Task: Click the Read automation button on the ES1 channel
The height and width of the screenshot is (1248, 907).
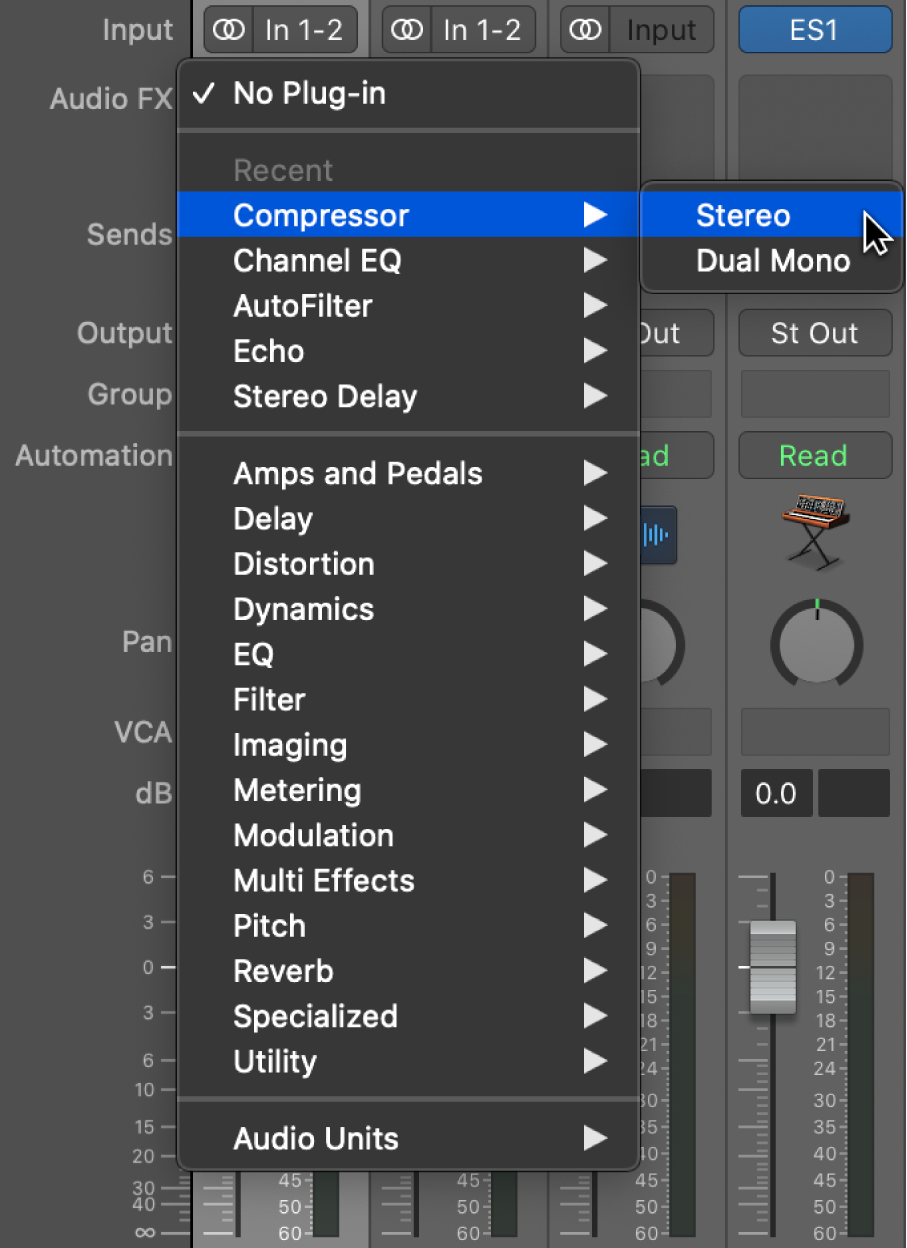Action: coord(814,455)
